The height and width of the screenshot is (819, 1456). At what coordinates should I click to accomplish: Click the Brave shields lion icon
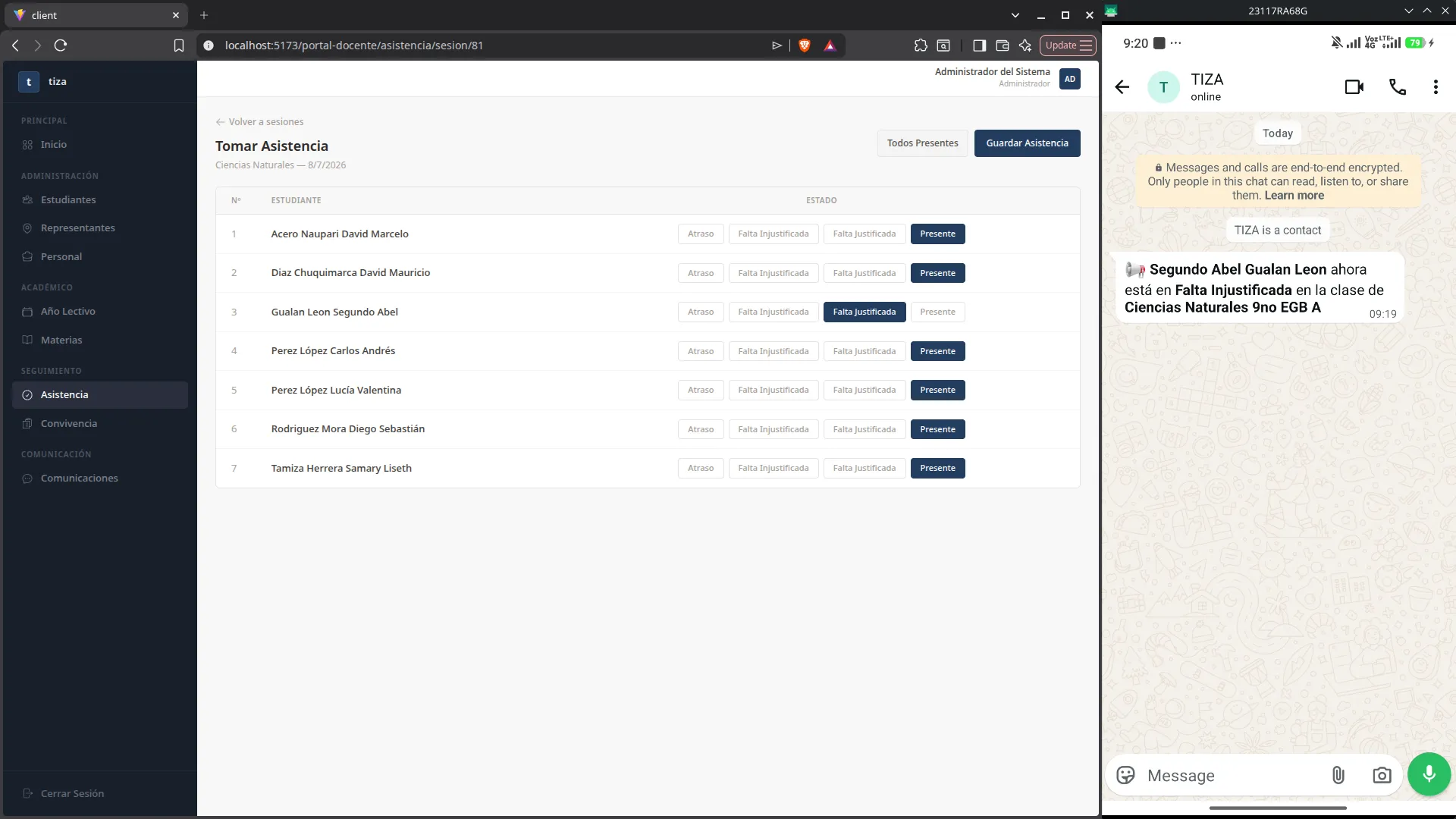pyautogui.click(x=805, y=45)
